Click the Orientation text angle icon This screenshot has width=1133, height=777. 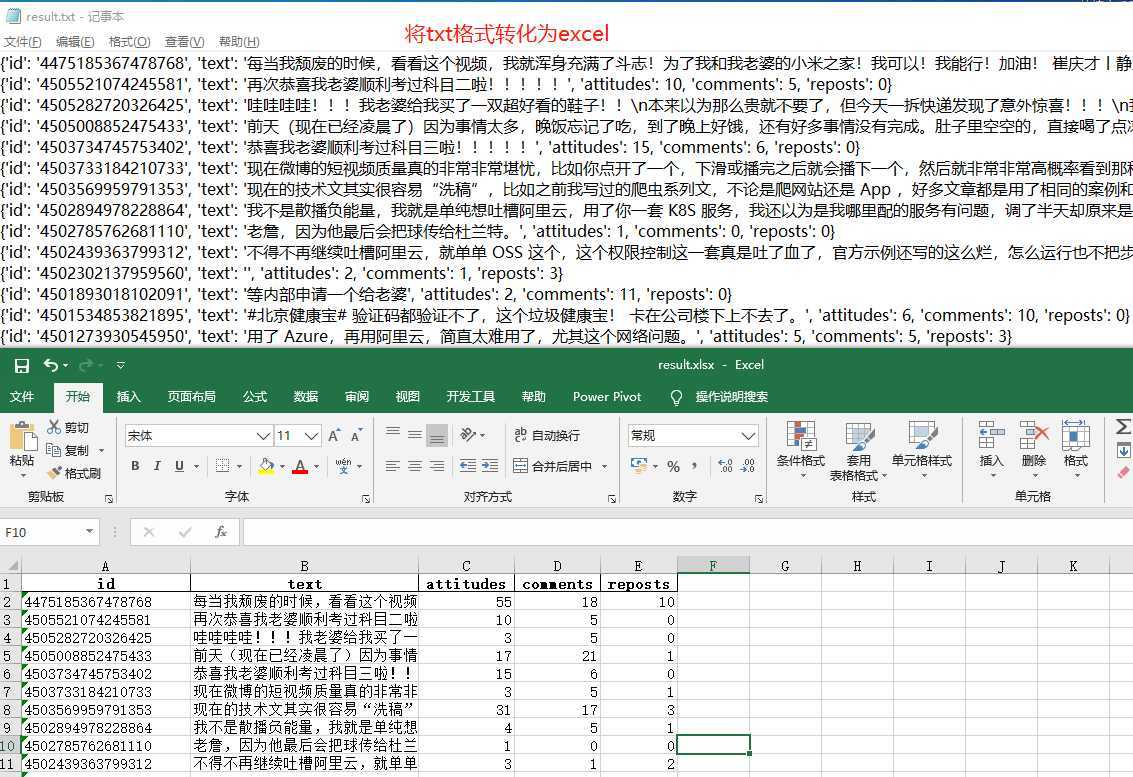pyautogui.click(x=468, y=434)
